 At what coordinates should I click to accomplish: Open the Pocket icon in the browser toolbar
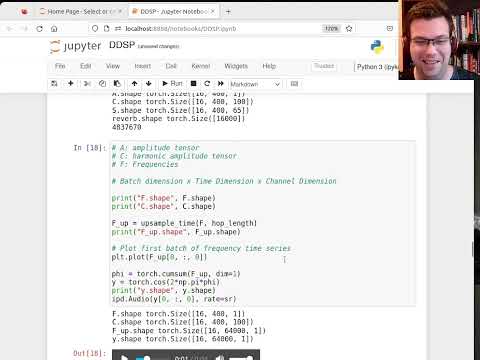coord(390,28)
